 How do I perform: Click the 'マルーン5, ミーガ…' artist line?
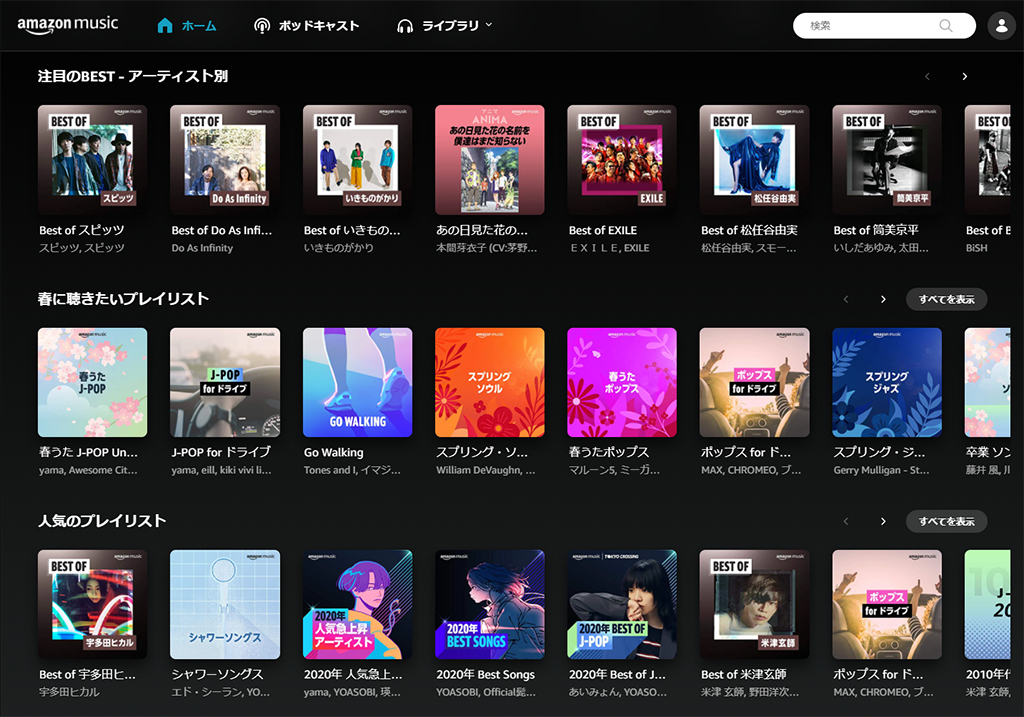615,470
